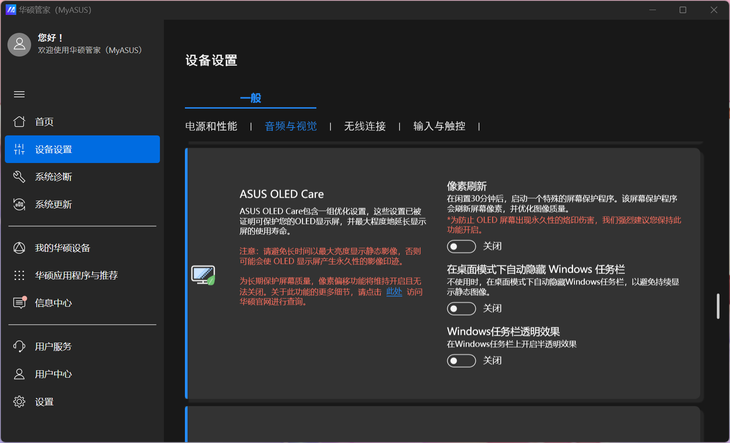Switch to 输入与触控 sub-tab
This screenshot has width=730, height=443.
pyautogui.click(x=439, y=126)
